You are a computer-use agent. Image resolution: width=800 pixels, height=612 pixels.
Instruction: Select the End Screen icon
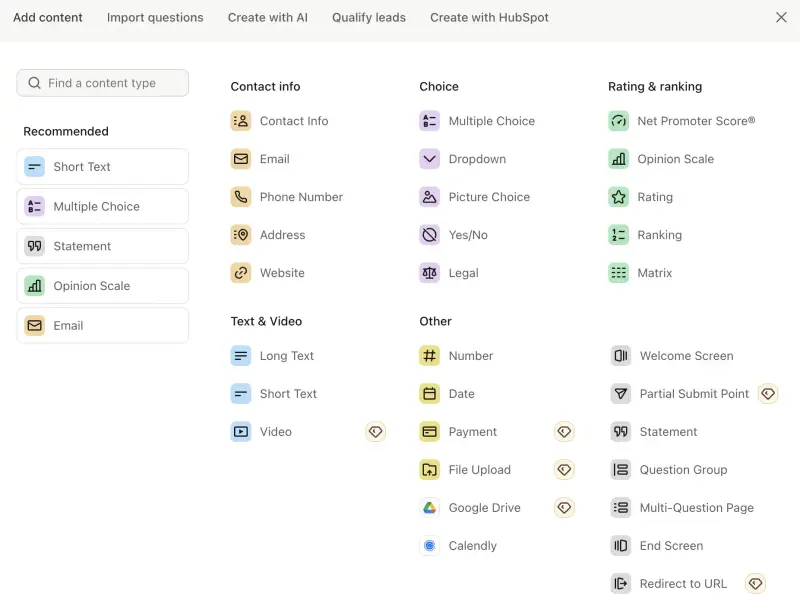[621, 546]
